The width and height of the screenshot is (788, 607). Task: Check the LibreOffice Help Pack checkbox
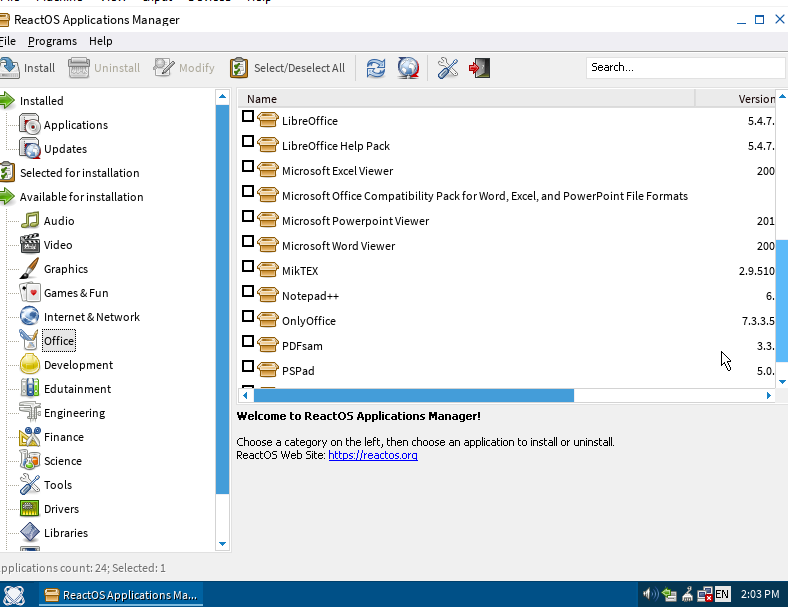pos(248,142)
